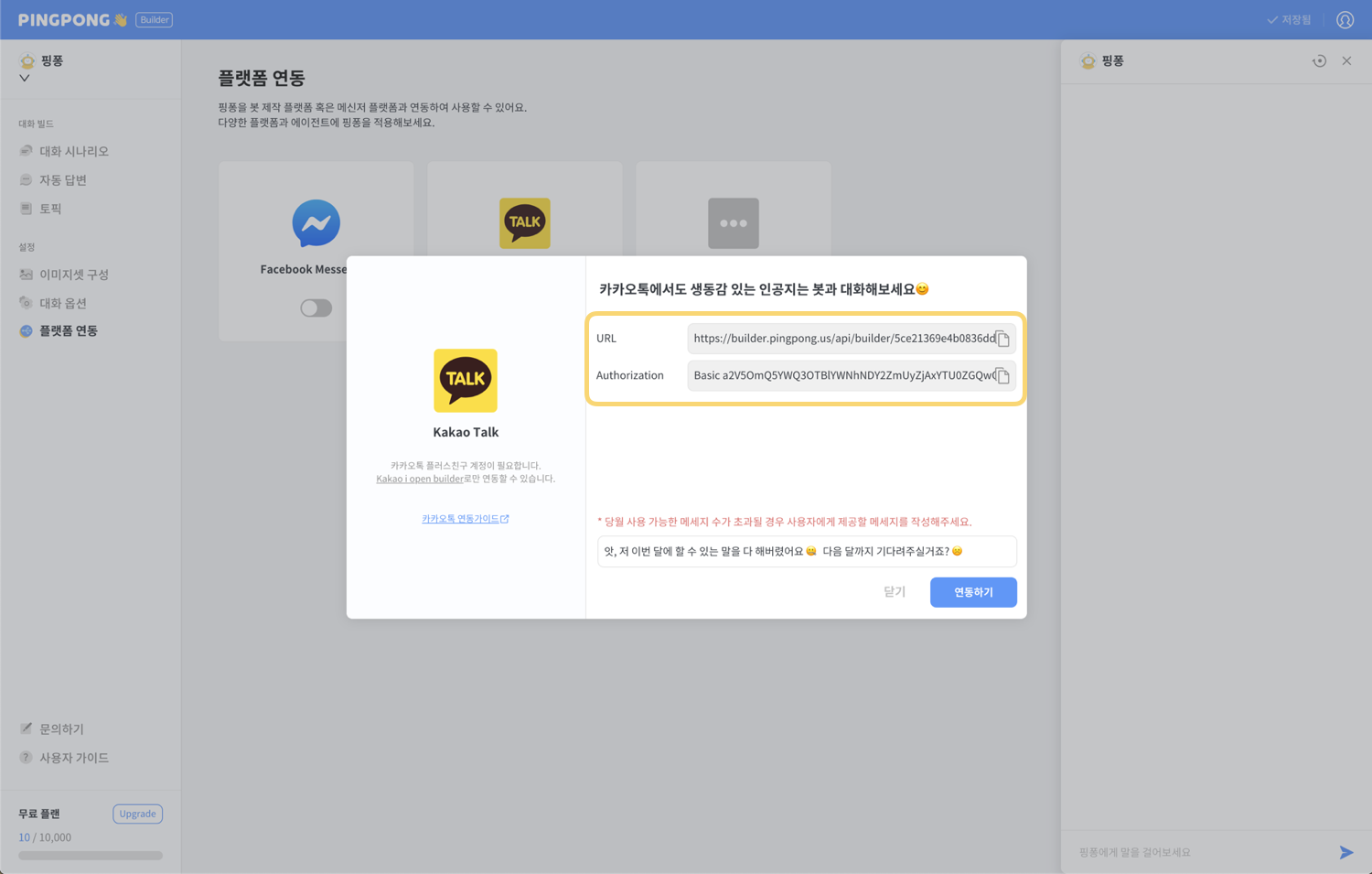This screenshot has width=1372, height=874.
Task: Edit the message limit exceeded text field
Action: 807,551
